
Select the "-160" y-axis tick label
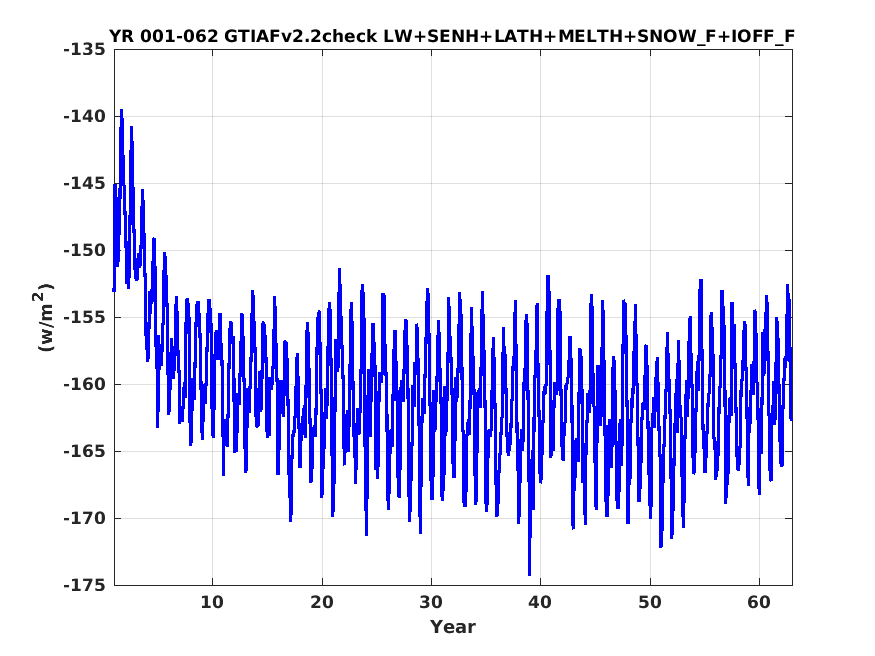click(85, 384)
